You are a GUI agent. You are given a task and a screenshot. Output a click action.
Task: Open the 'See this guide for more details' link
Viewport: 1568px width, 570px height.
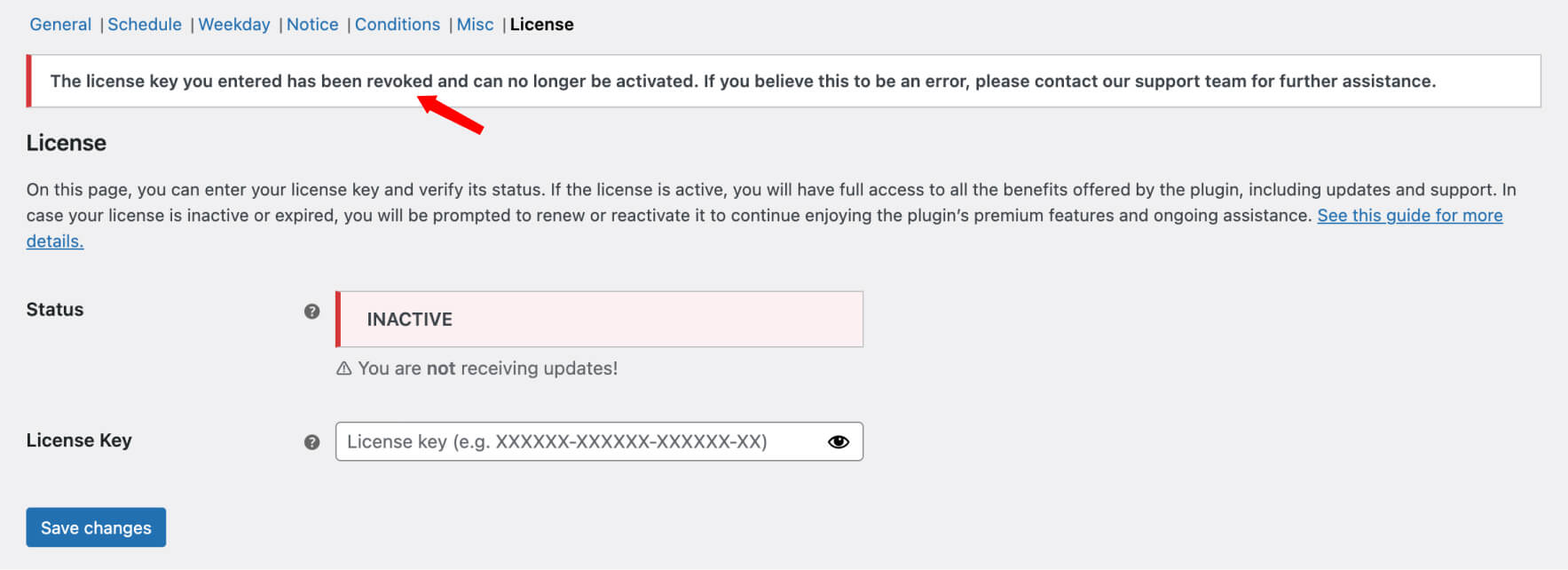pyautogui.click(x=1410, y=216)
